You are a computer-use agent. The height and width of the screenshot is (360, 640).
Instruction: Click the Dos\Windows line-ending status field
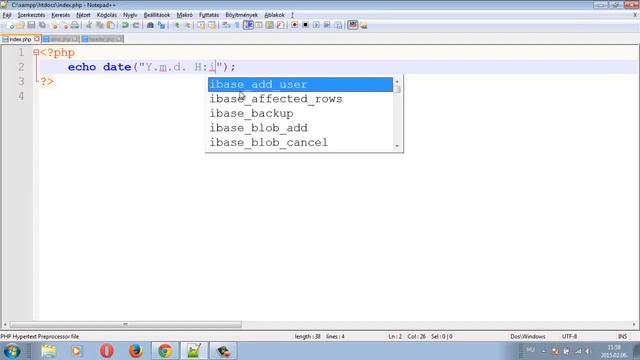(x=528, y=336)
